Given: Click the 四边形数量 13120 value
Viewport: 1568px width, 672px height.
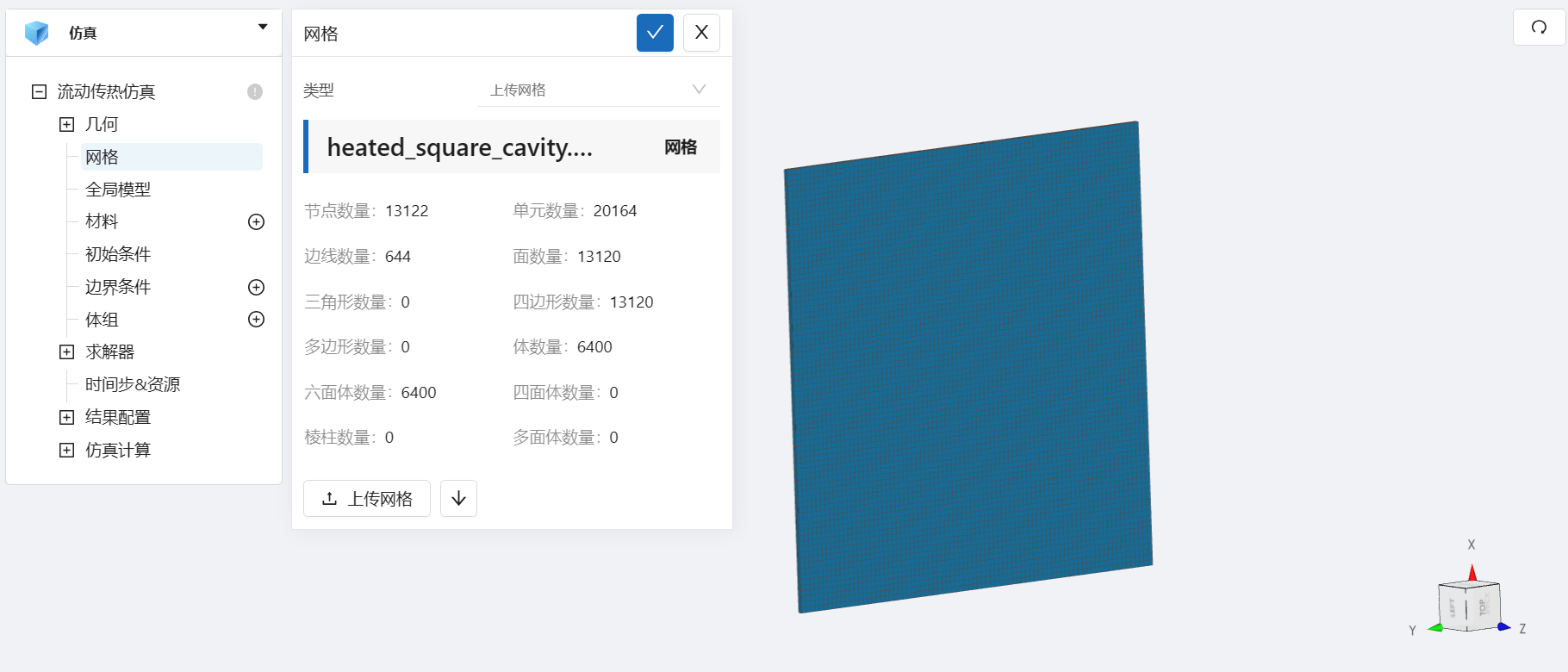Looking at the screenshot, I should pos(632,302).
